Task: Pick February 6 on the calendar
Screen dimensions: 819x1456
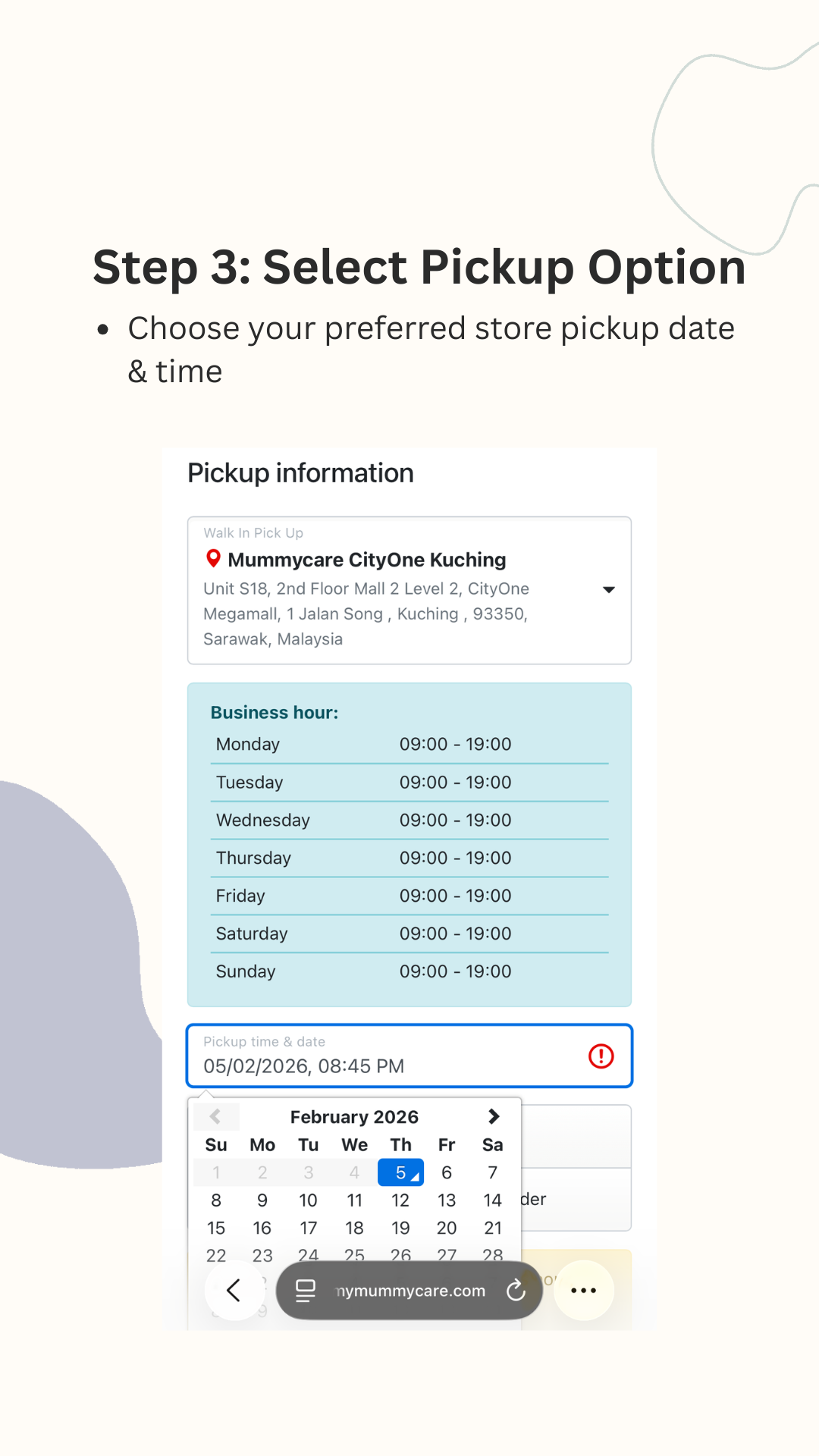Action: [x=447, y=1172]
